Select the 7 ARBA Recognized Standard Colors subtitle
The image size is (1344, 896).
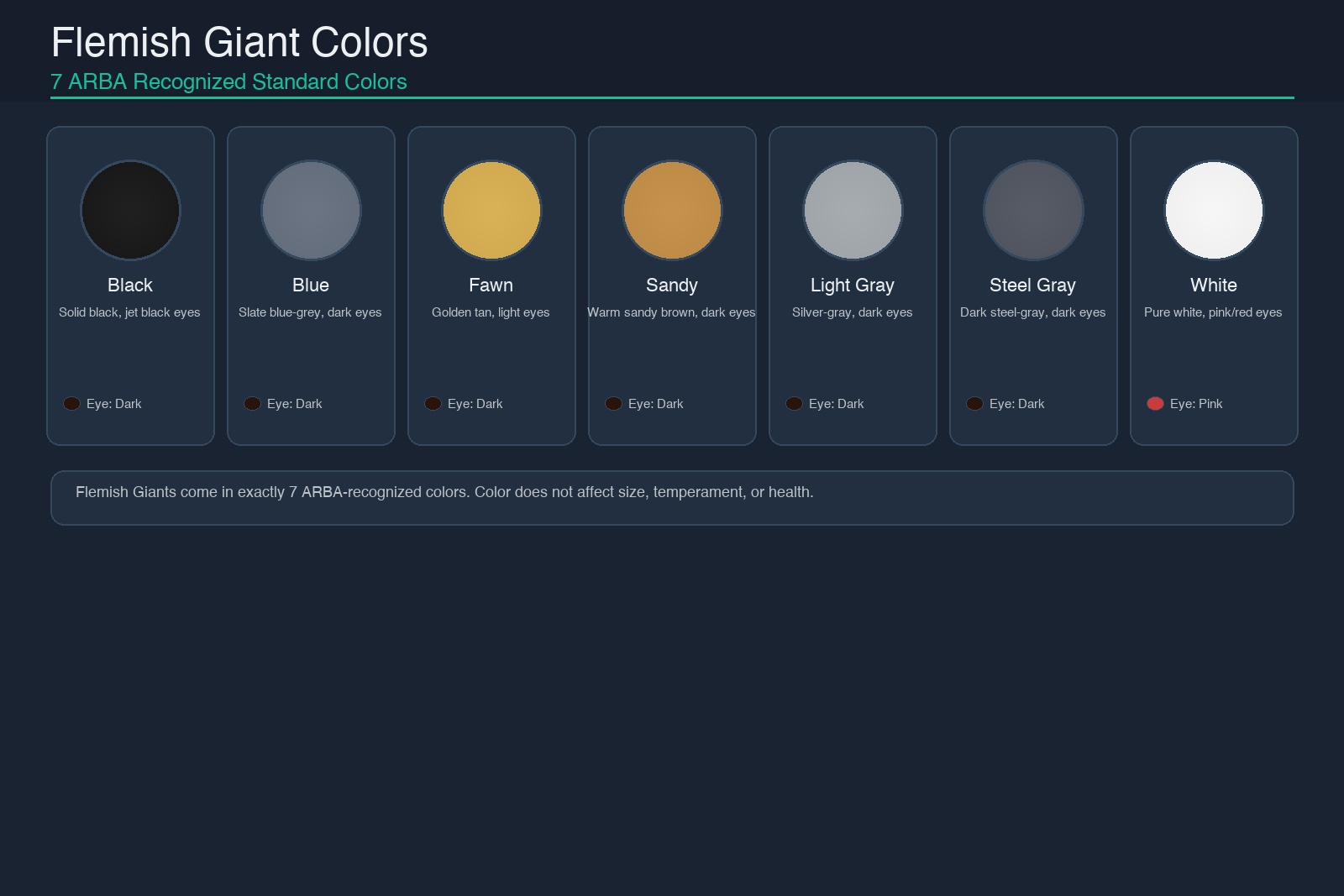pyautogui.click(x=229, y=81)
